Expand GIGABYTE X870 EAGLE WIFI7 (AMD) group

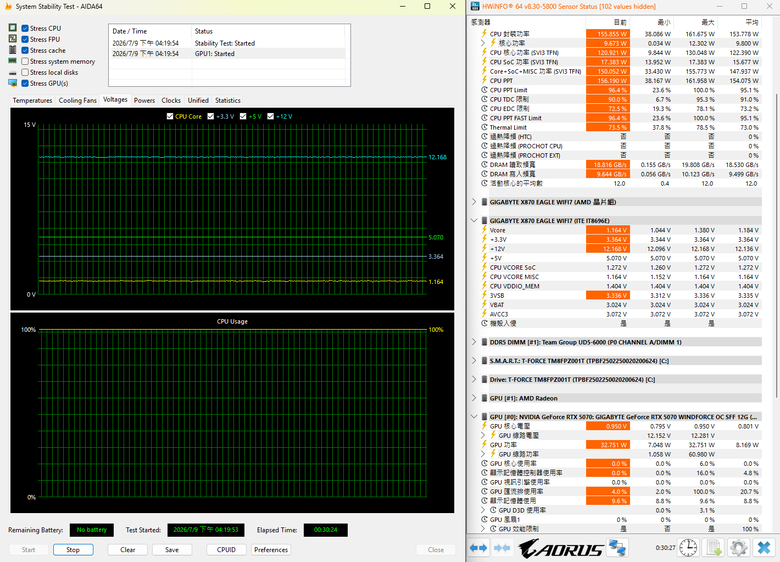tap(474, 202)
